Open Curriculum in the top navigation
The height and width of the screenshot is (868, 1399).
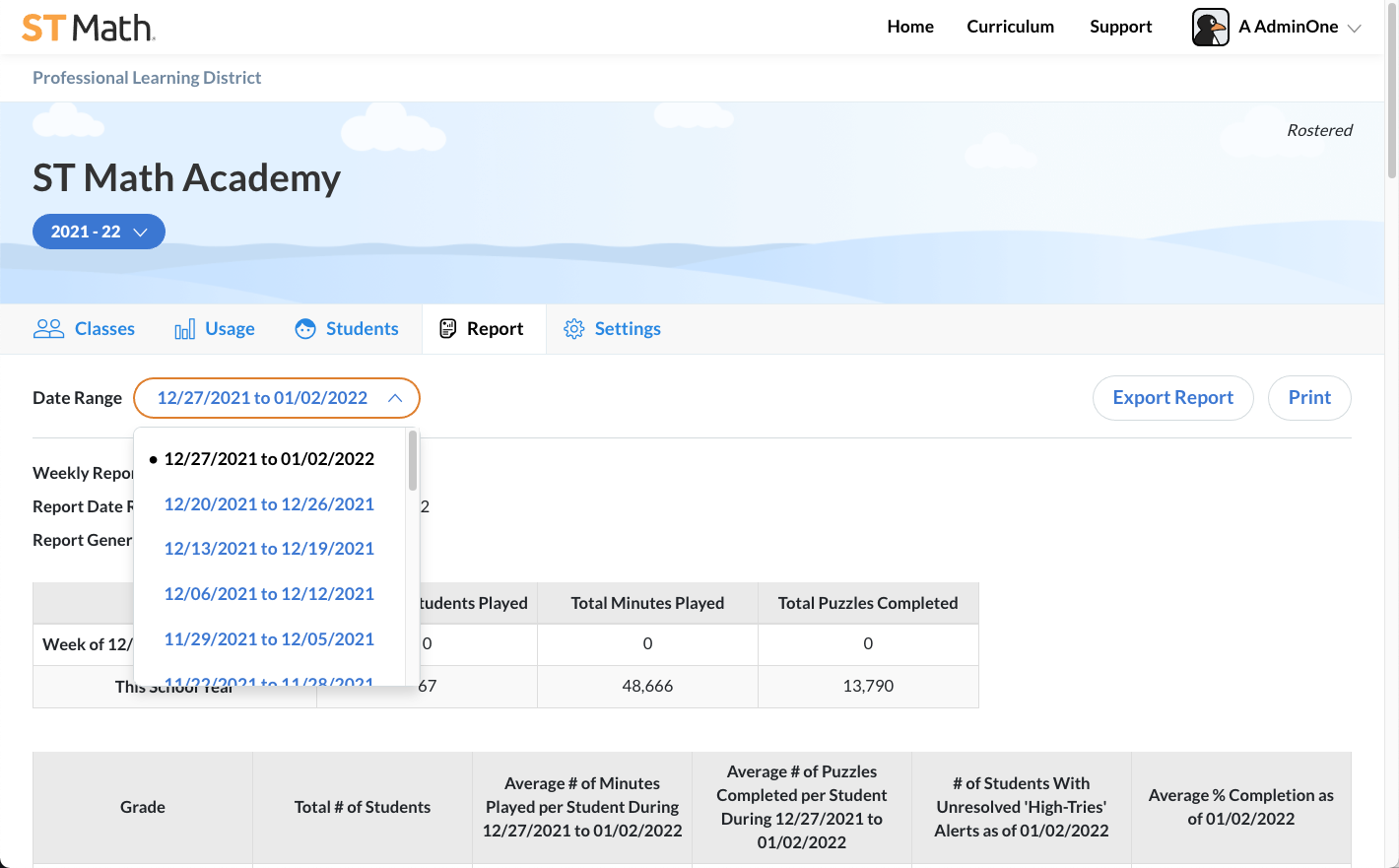[1011, 27]
